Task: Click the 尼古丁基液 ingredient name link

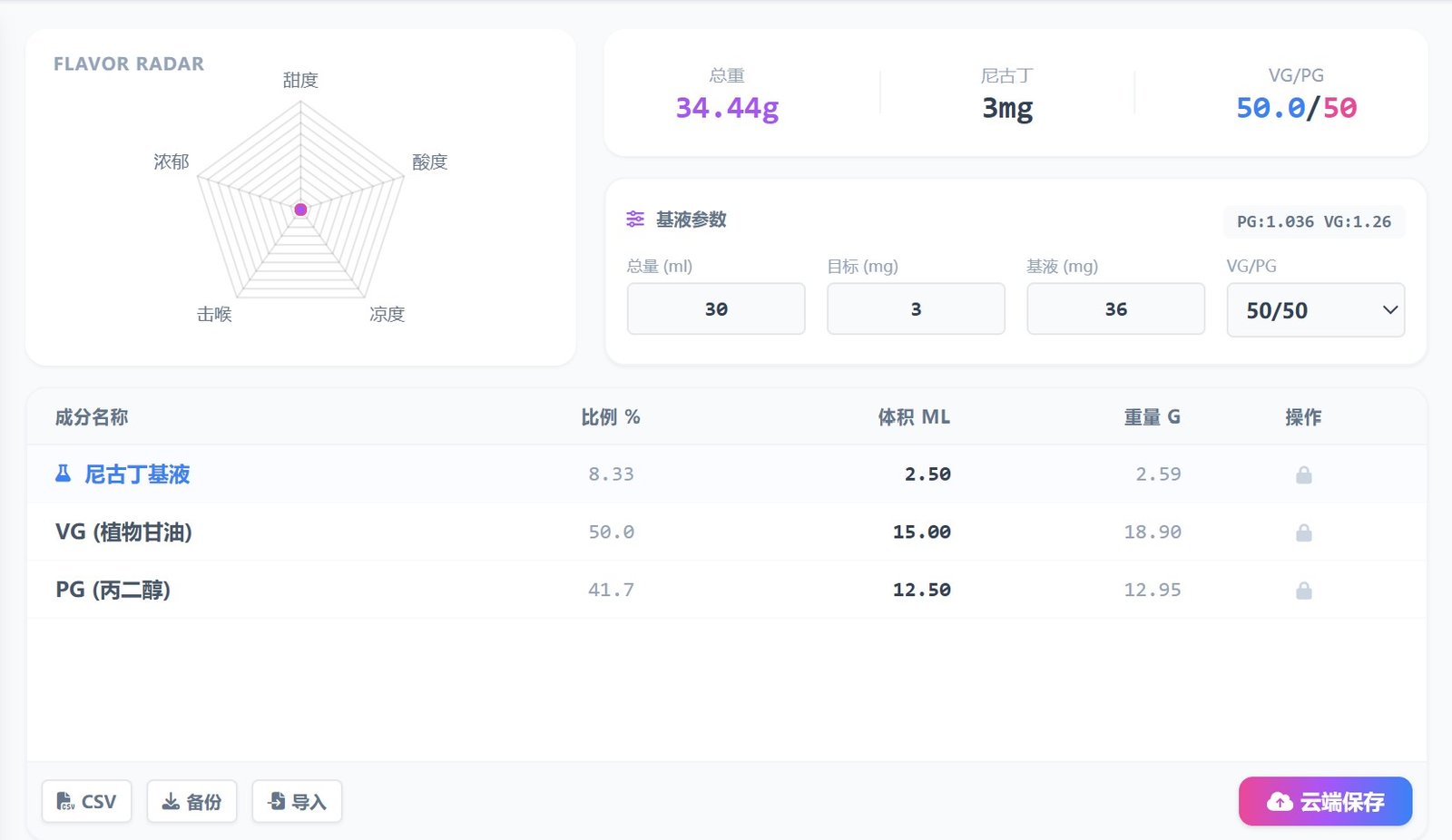Action: click(x=137, y=474)
